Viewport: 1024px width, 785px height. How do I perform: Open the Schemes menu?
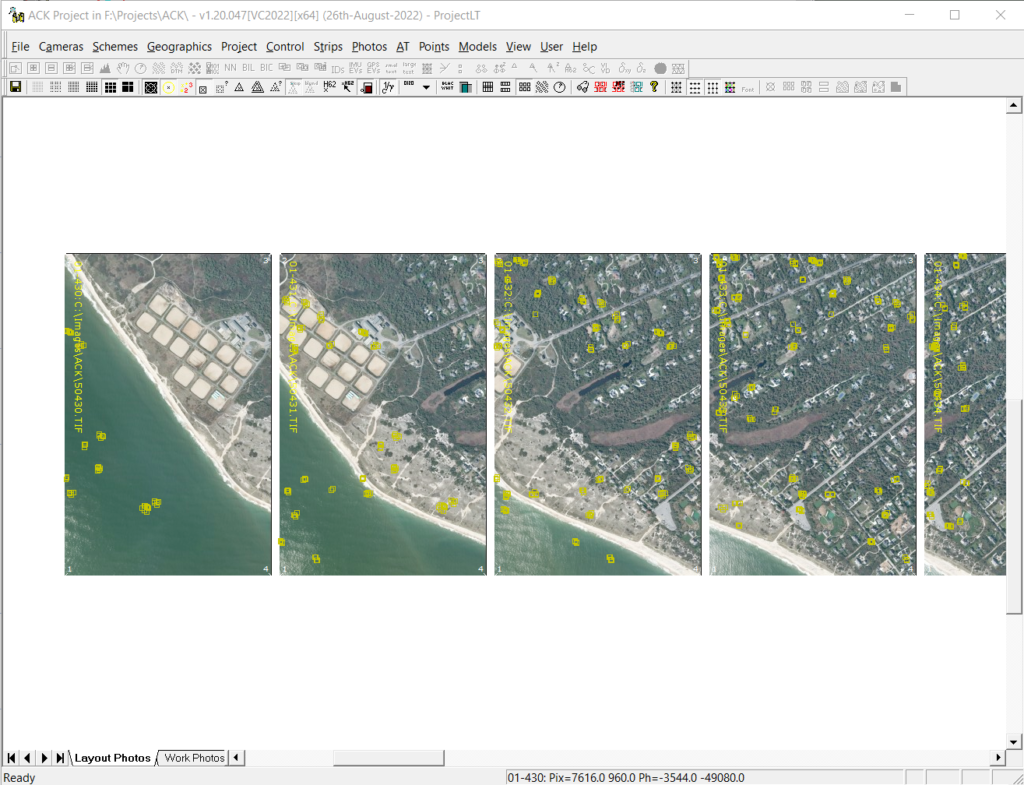tap(115, 46)
